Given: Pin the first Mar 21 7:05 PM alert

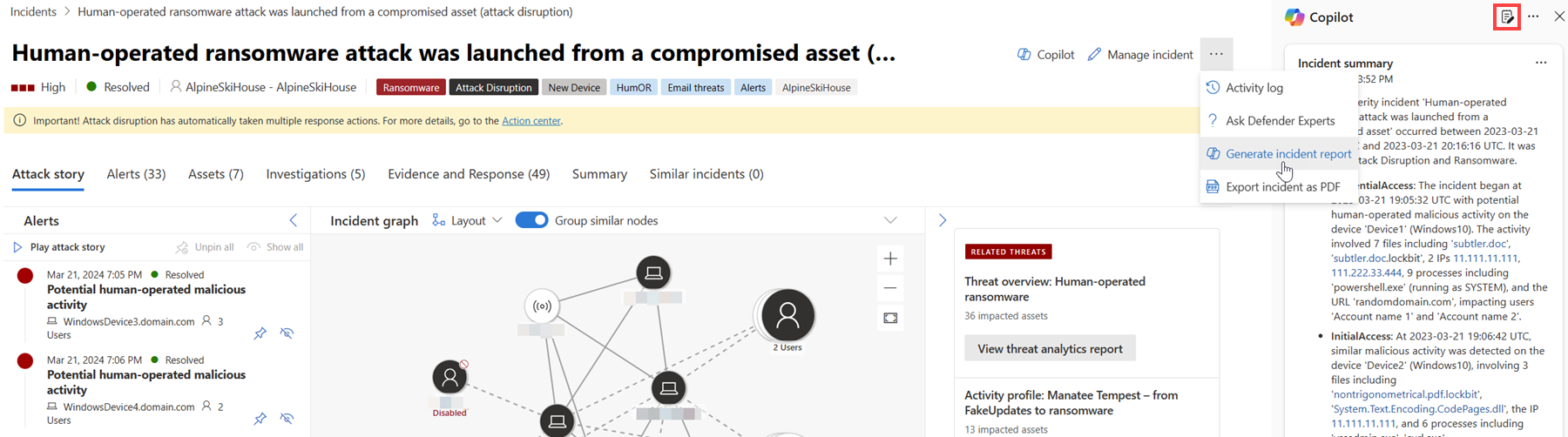Looking at the screenshot, I should tap(260, 333).
